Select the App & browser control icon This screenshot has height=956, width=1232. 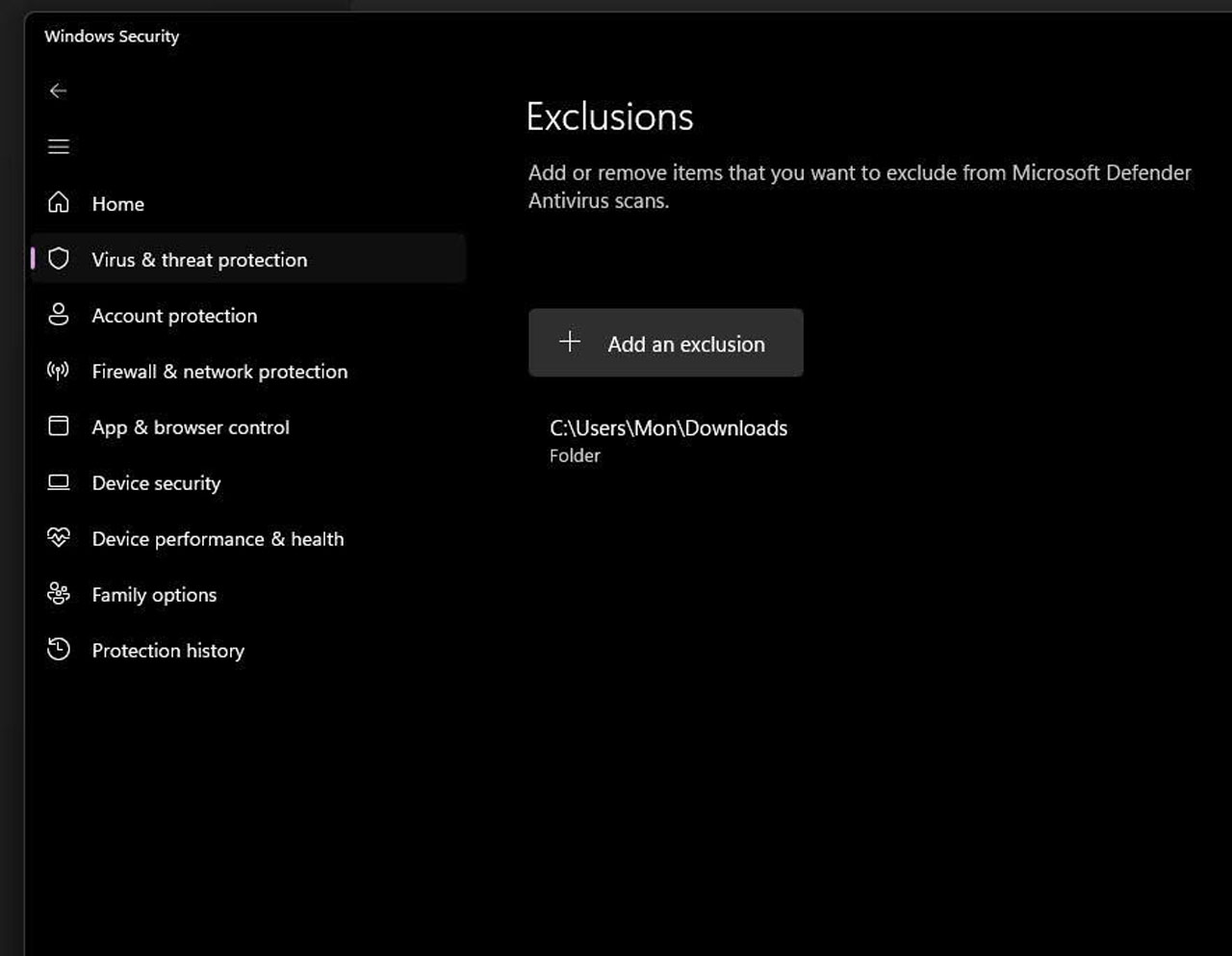point(58,426)
